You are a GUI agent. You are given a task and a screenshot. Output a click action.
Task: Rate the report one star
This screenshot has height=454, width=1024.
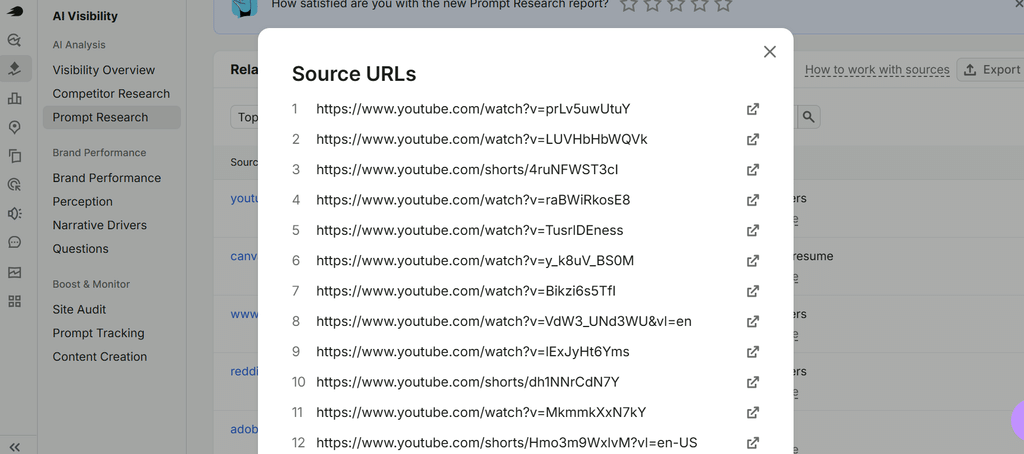pyautogui.click(x=628, y=5)
